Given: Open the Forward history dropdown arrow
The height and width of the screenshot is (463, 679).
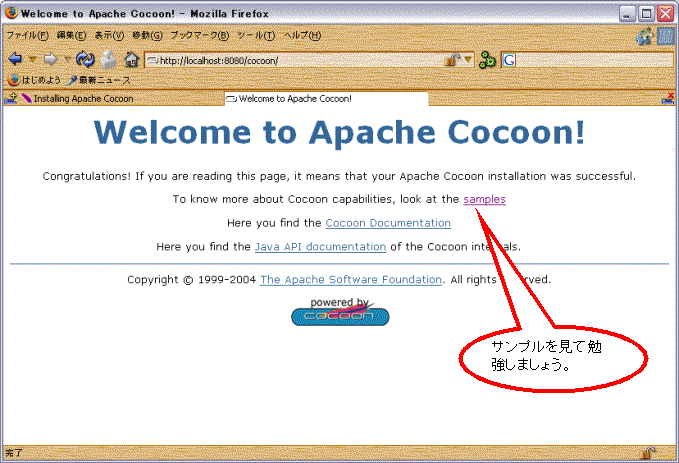Looking at the screenshot, I should pos(68,59).
